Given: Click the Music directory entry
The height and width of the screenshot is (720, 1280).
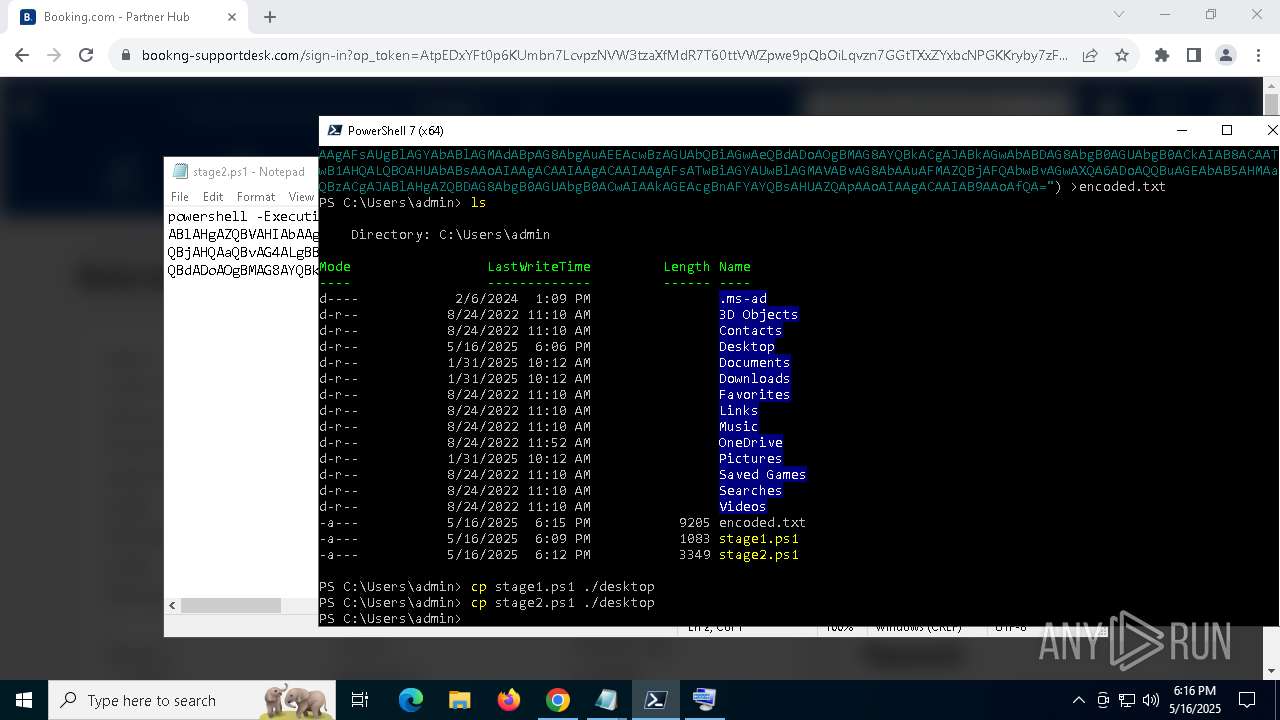Looking at the screenshot, I should [738, 427].
